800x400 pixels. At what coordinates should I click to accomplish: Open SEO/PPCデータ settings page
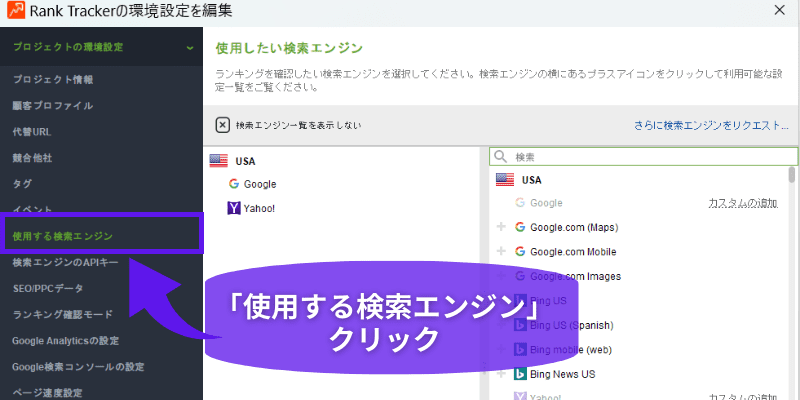[x=48, y=289]
